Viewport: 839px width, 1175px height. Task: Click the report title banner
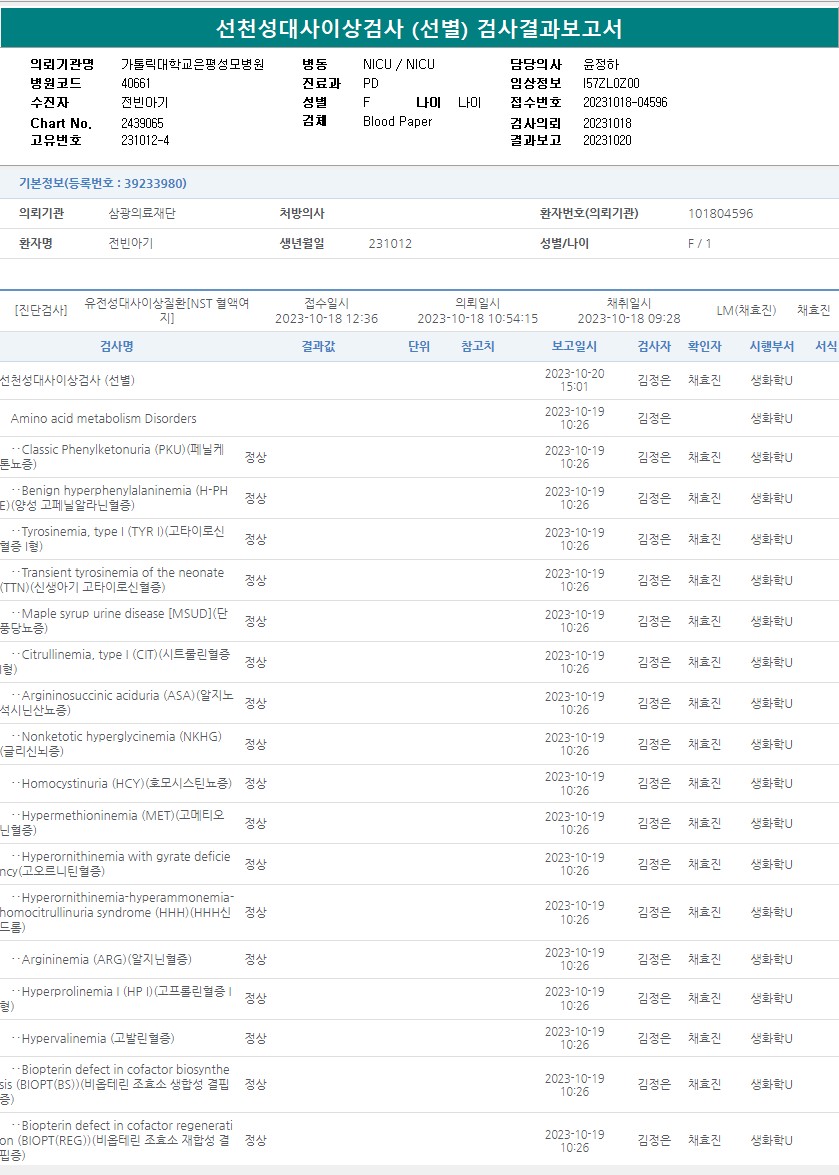pos(419,28)
